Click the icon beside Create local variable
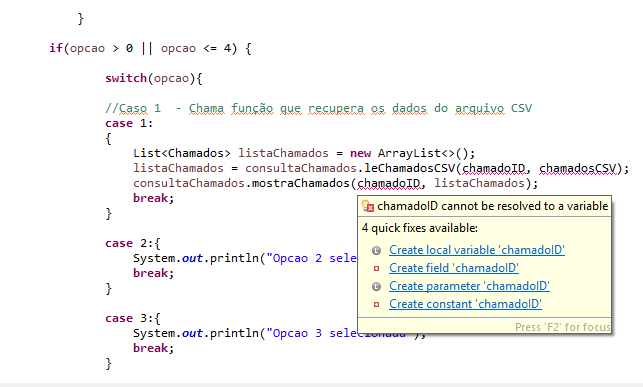This screenshot has width=643, height=387. [x=376, y=250]
